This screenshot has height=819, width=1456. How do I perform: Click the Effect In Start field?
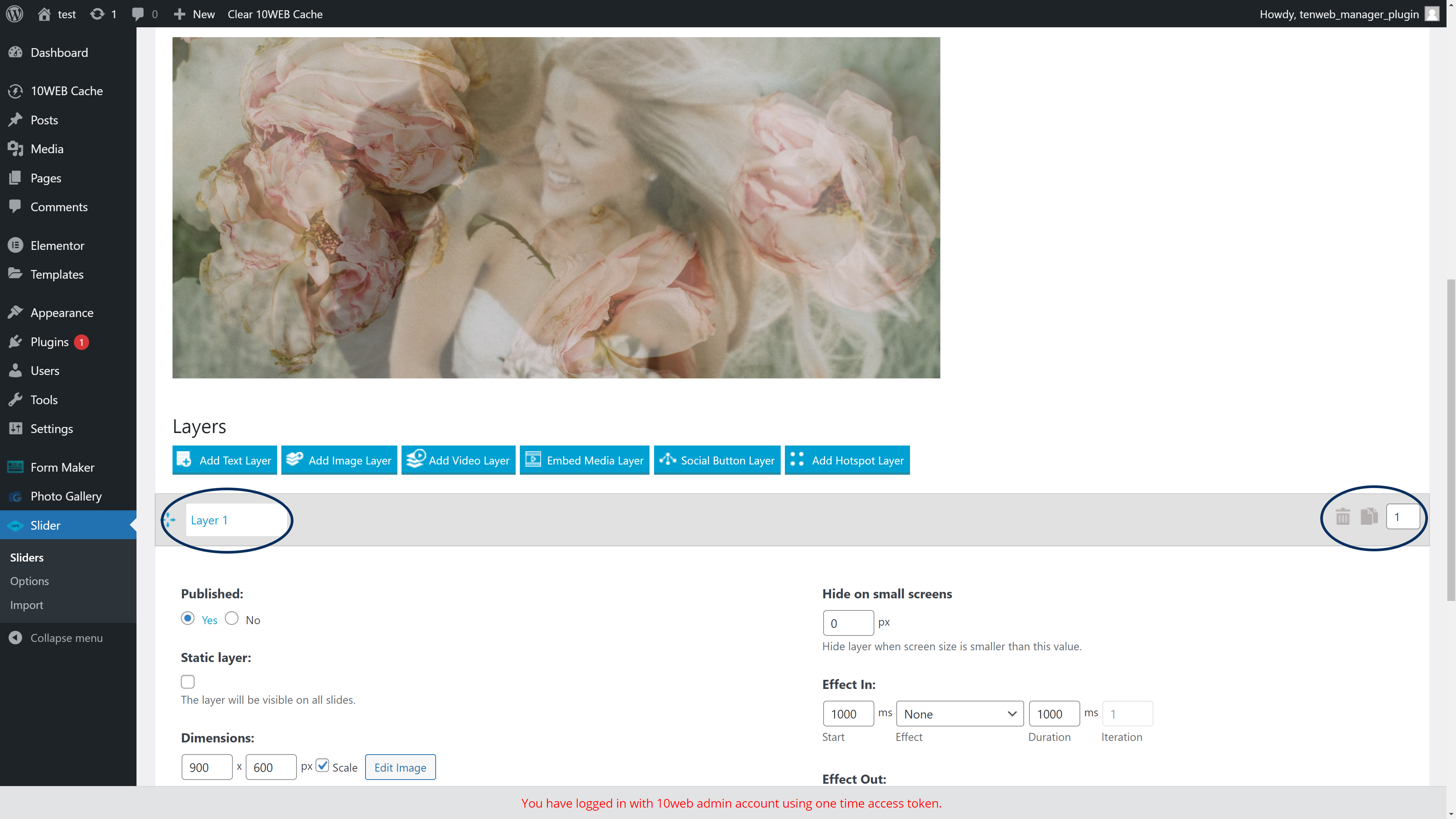(848, 713)
